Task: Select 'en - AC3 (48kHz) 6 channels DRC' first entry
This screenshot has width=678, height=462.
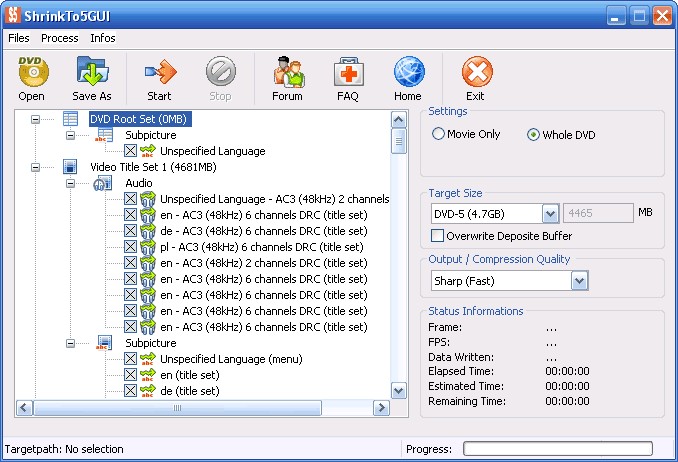Action: coord(264,215)
